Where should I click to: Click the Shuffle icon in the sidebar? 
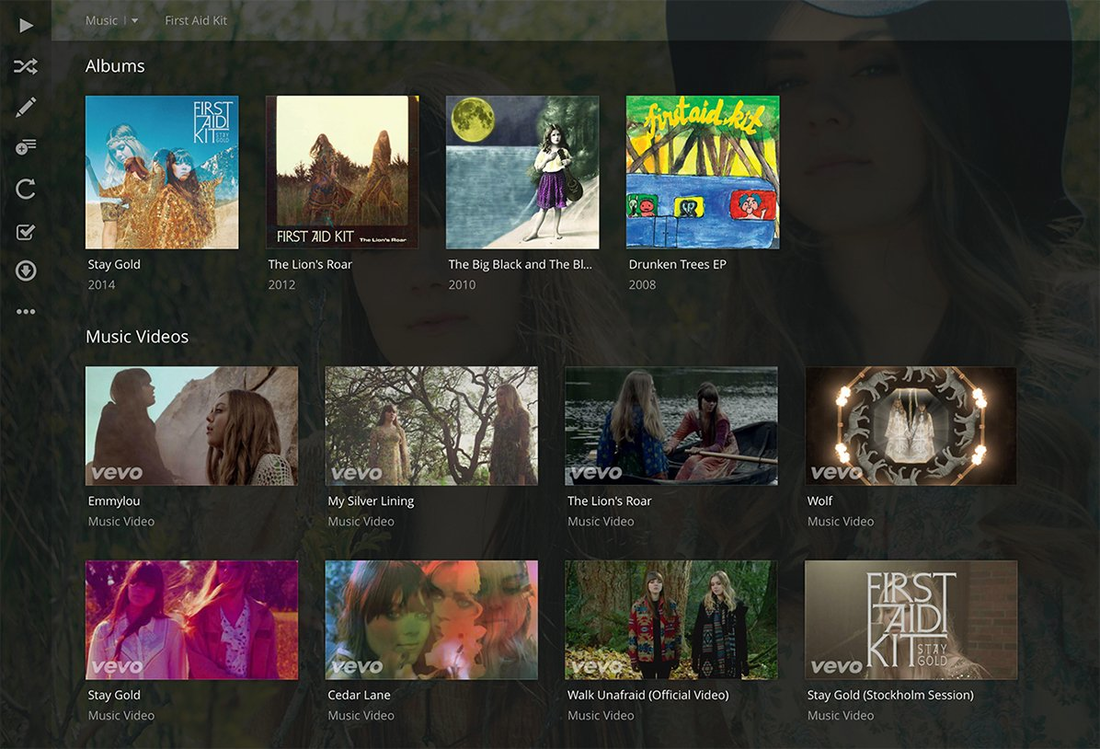[26, 67]
